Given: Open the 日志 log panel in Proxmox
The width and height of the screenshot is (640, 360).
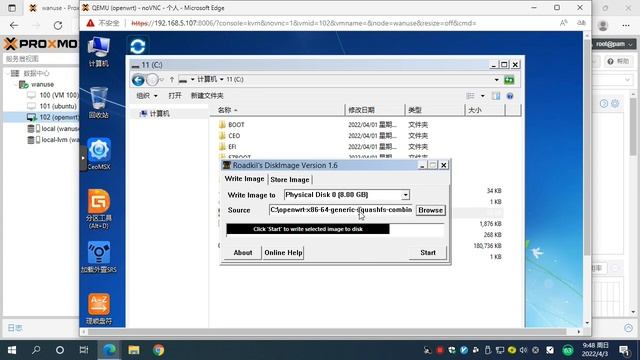Looking at the screenshot, I should [15, 328].
